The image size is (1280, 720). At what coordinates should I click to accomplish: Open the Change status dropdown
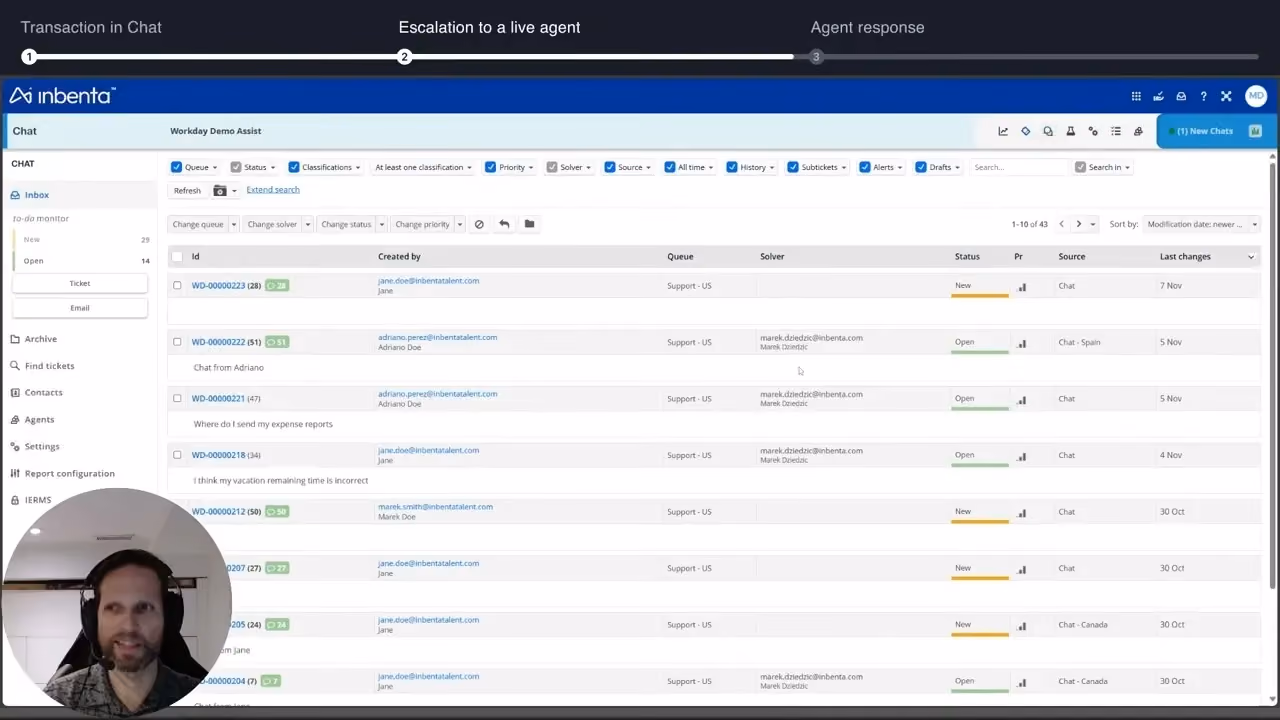pyautogui.click(x=351, y=224)
